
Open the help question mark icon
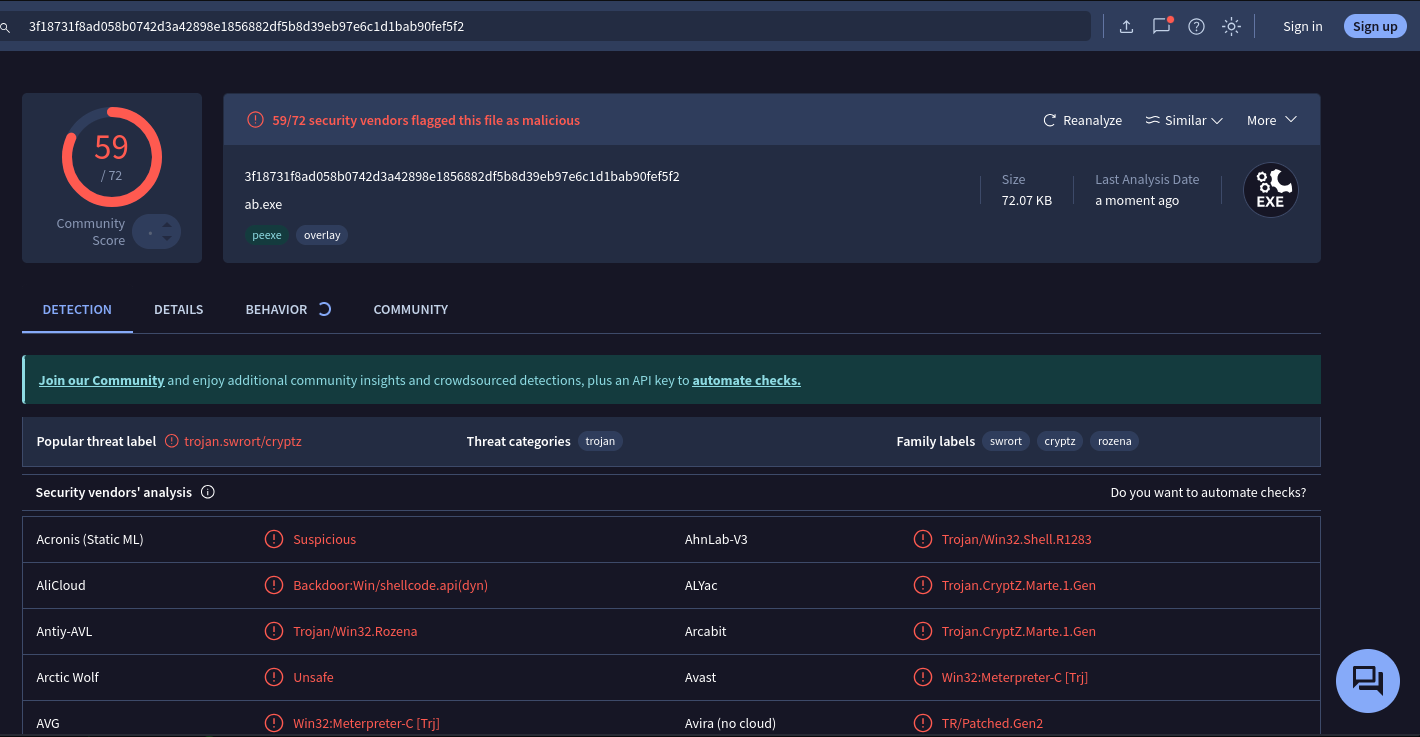pyautogui.click(x=1196, y=27)
